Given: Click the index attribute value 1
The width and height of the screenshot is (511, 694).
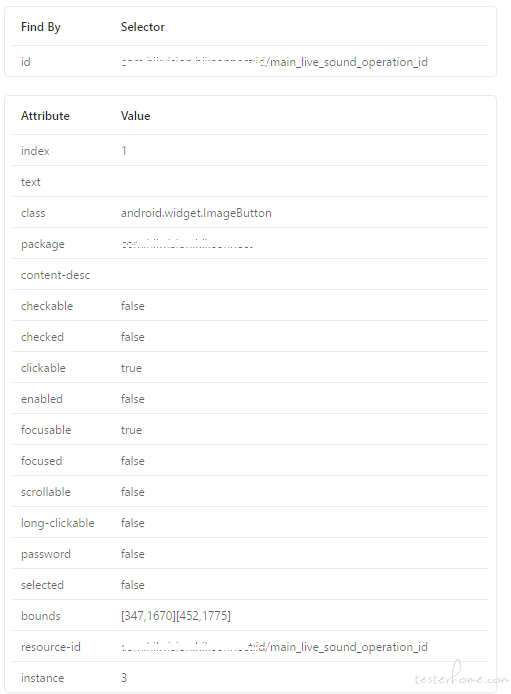Looking at the screenshot, I should pos(124,151).
